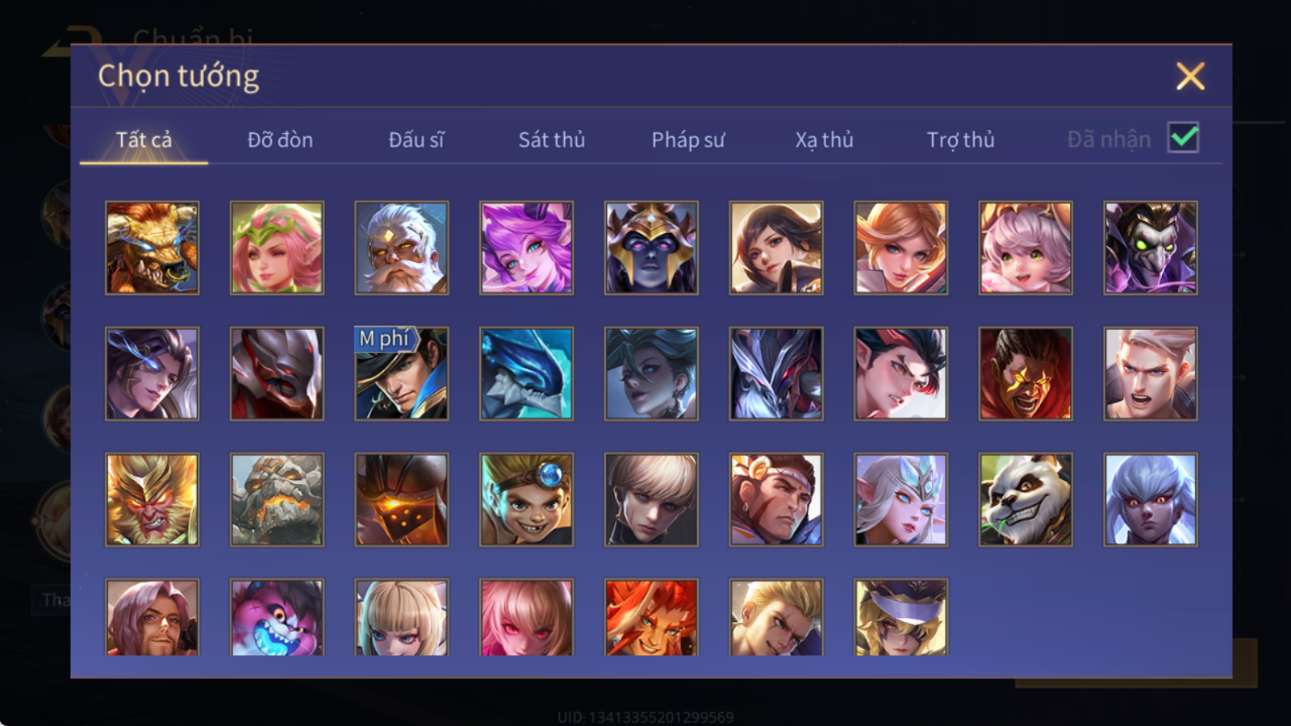The height and width of the screenshot is (726, 1291).
Task: Choose the white-bearded old man hero
Action: [x=401, y=247]
